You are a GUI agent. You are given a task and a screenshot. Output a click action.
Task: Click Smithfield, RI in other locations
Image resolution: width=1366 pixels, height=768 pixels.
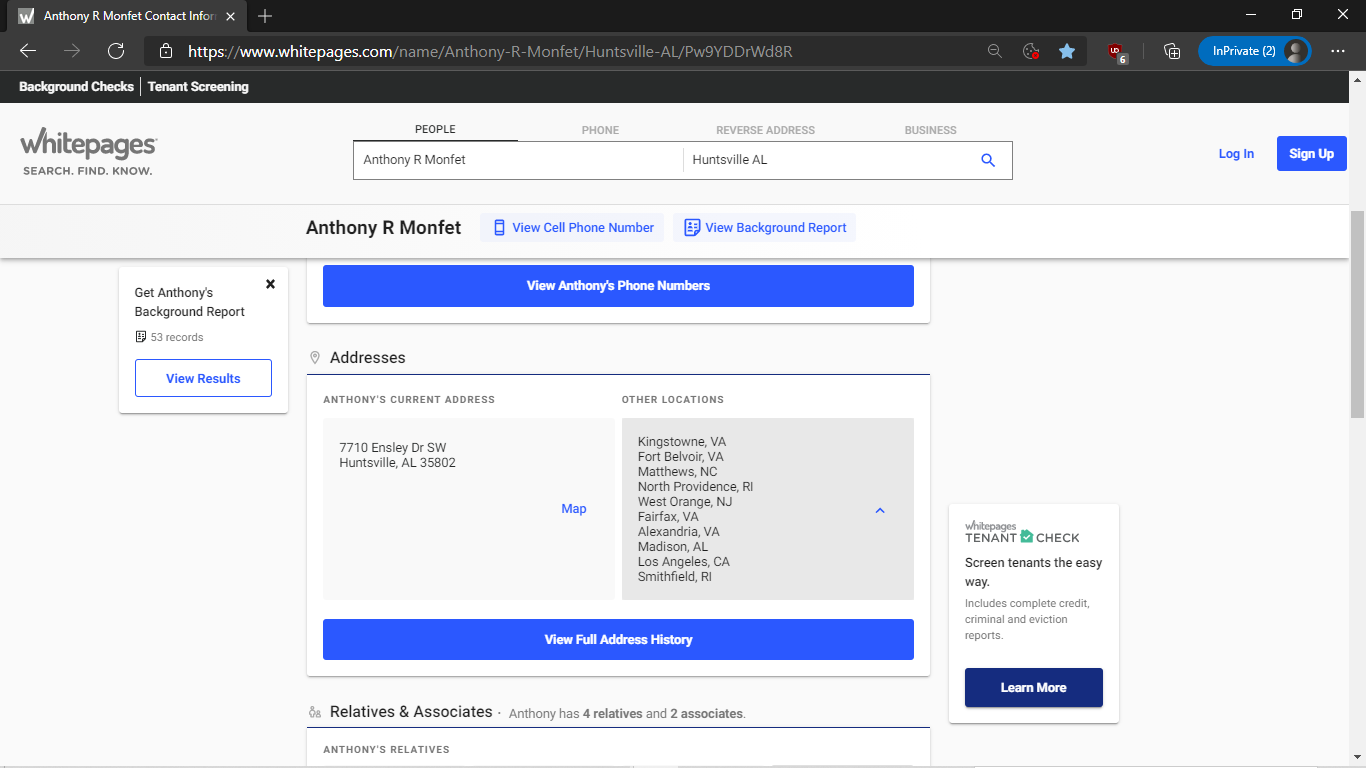tap(675, 576)
